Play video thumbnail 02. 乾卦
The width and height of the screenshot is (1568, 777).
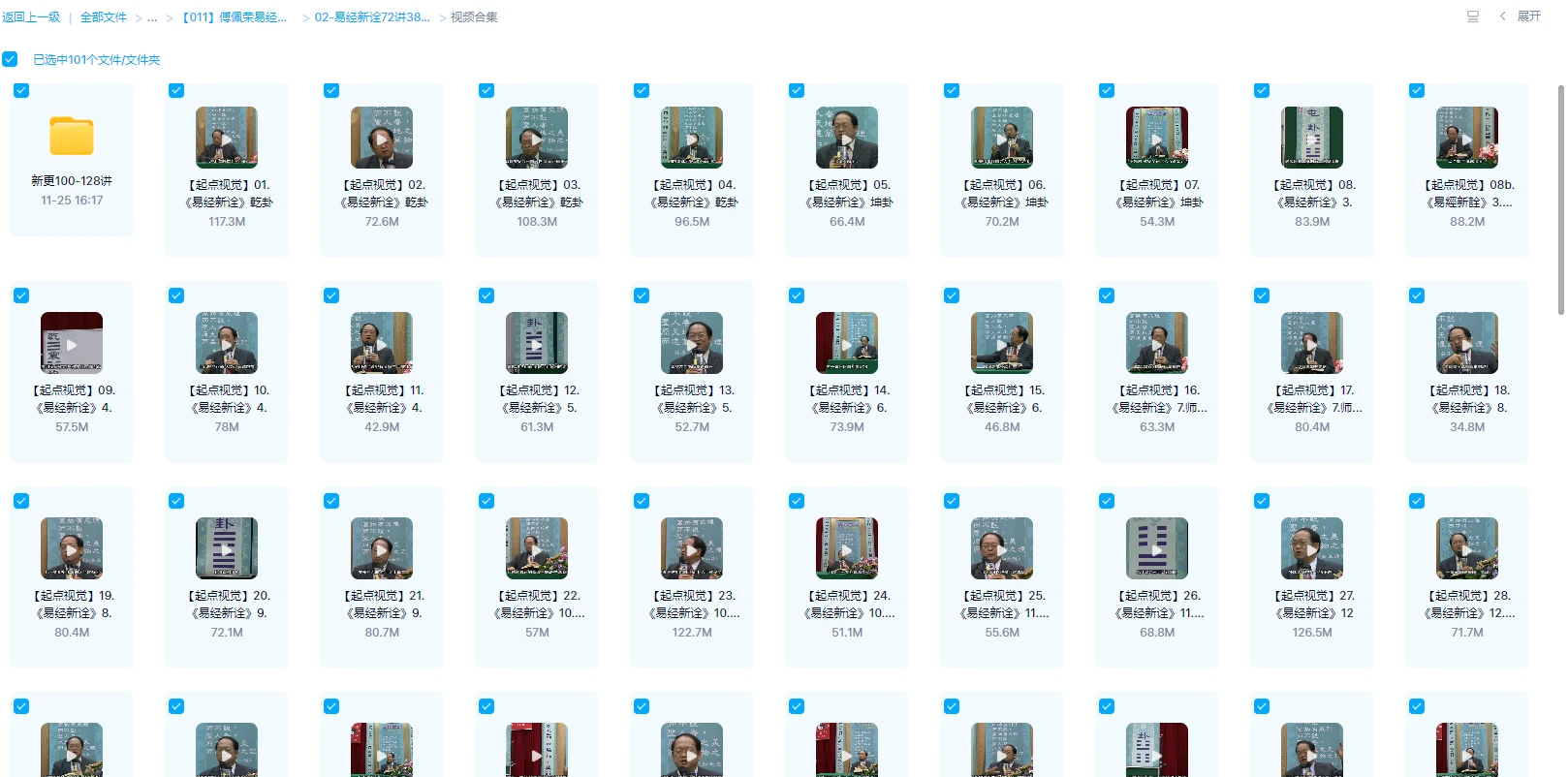pos(382,138)
